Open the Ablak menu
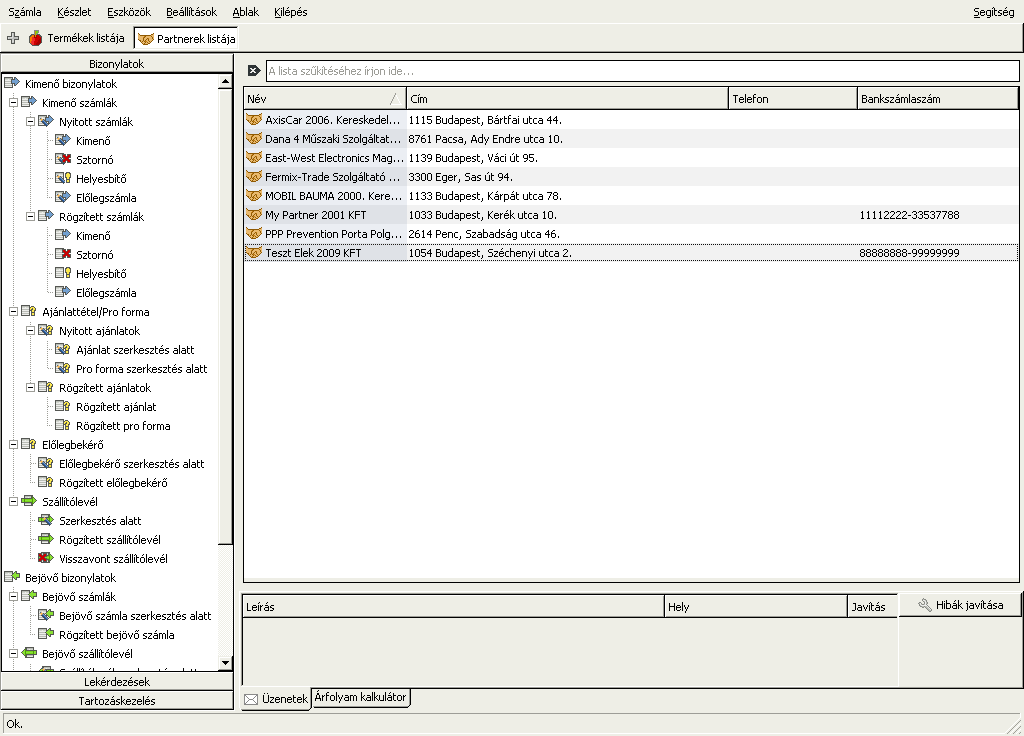The height and width of the screenshot is (736, 1024). (246, 12)
